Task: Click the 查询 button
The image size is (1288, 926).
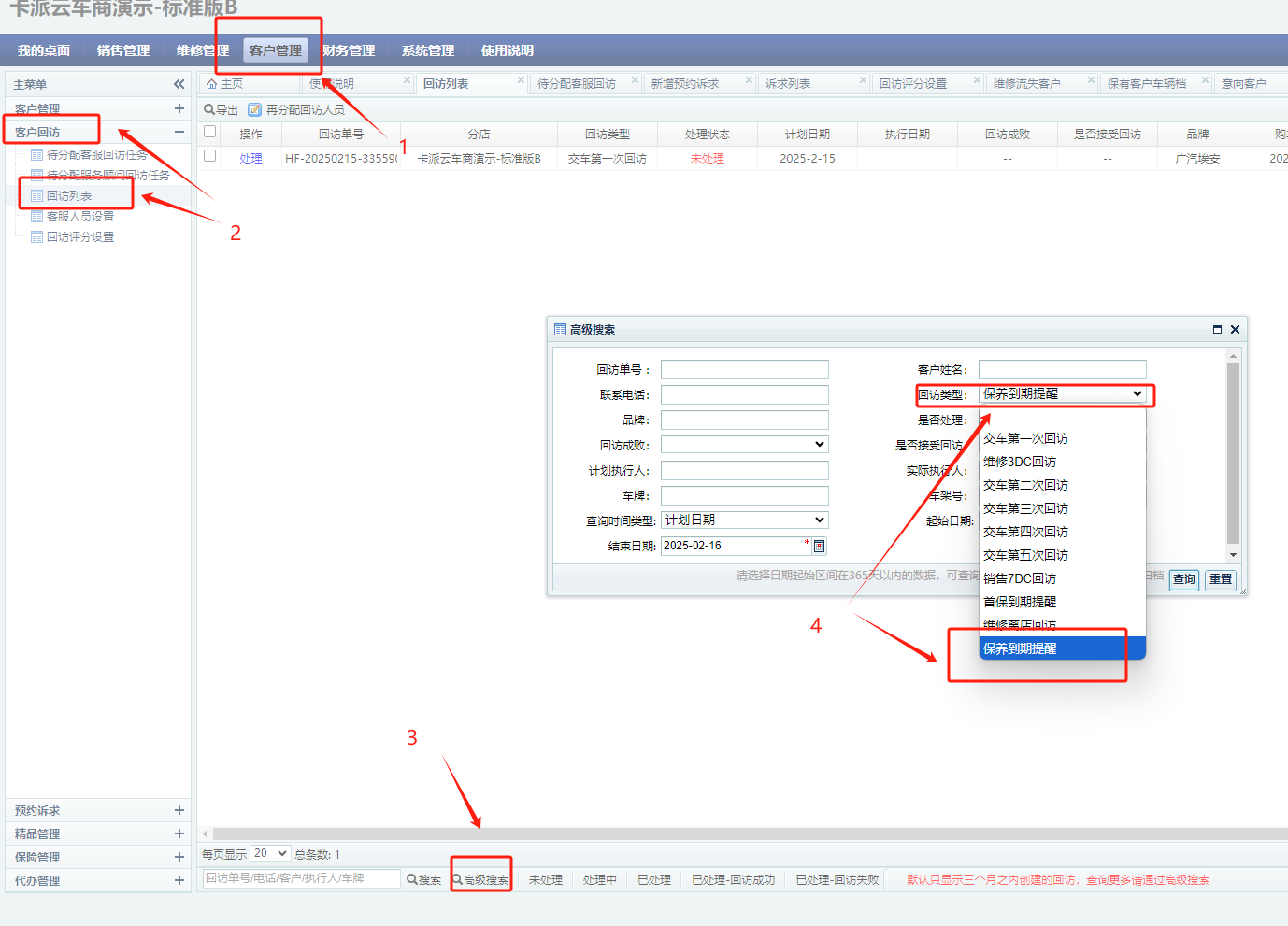Action: (x=1183, y=579)
